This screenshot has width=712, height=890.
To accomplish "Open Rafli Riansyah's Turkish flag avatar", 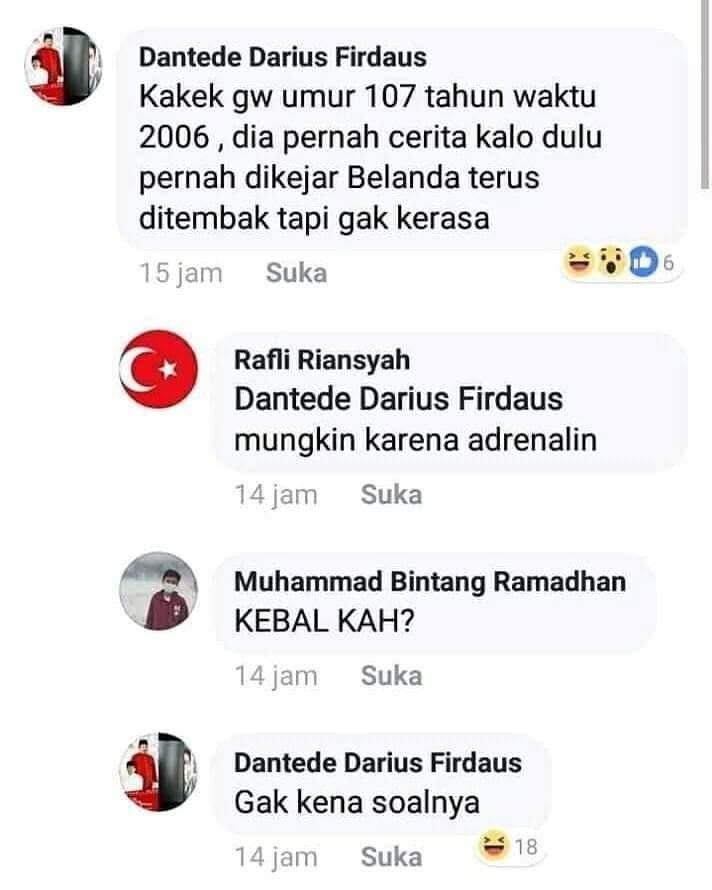I will pos(158,370).
